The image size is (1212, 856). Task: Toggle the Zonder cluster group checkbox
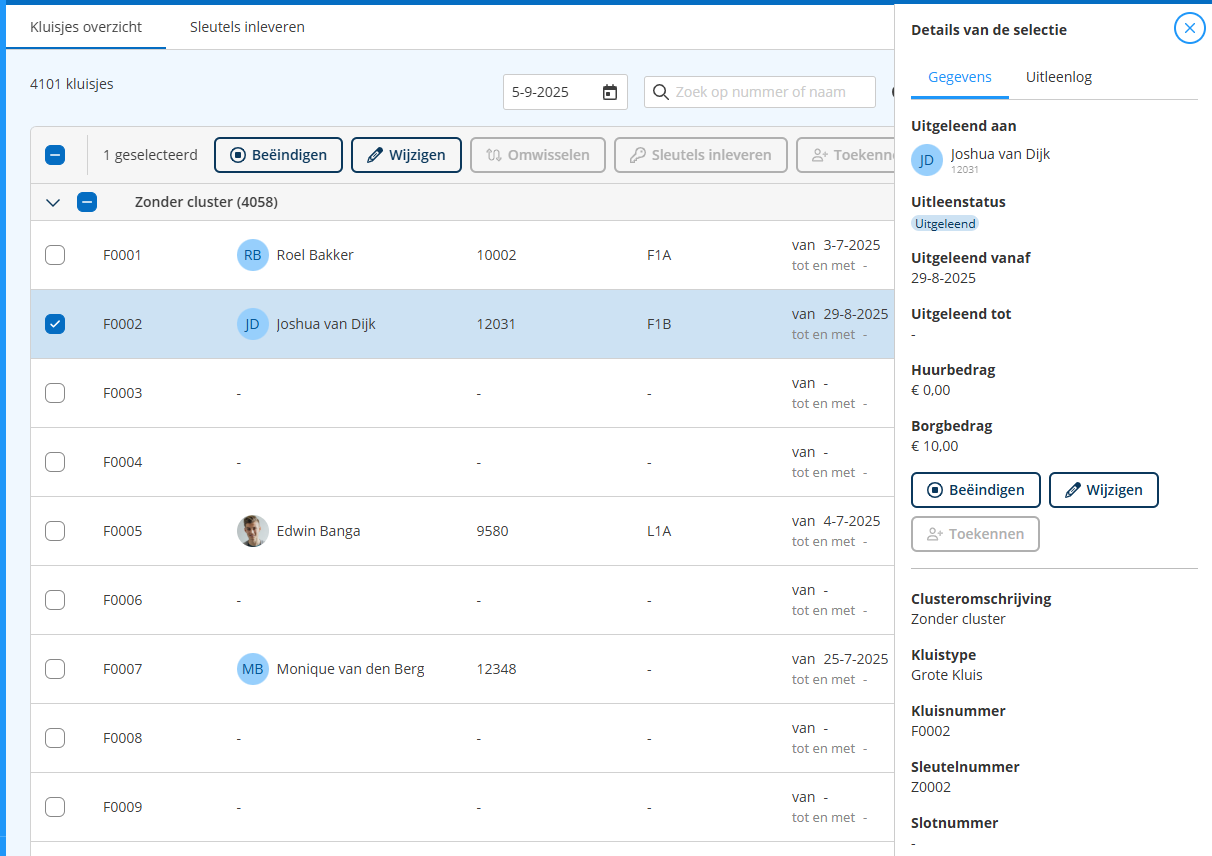pos(87,202)
